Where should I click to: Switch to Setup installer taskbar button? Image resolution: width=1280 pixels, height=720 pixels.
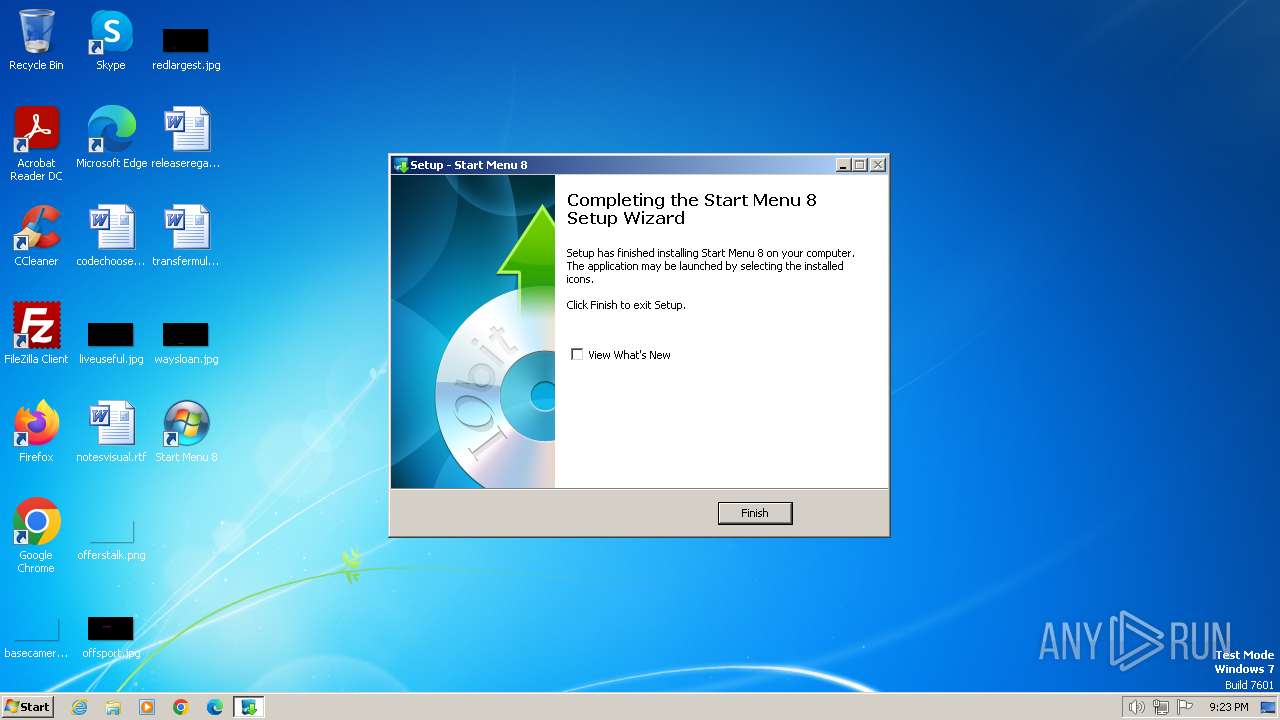tap(249, 707)
